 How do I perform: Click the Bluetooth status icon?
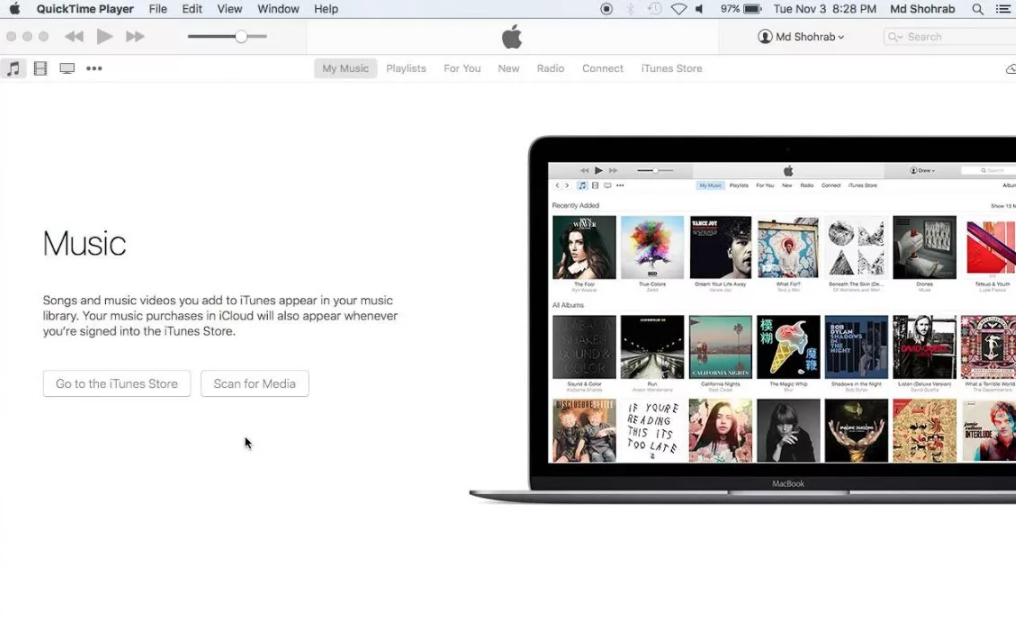630,9
